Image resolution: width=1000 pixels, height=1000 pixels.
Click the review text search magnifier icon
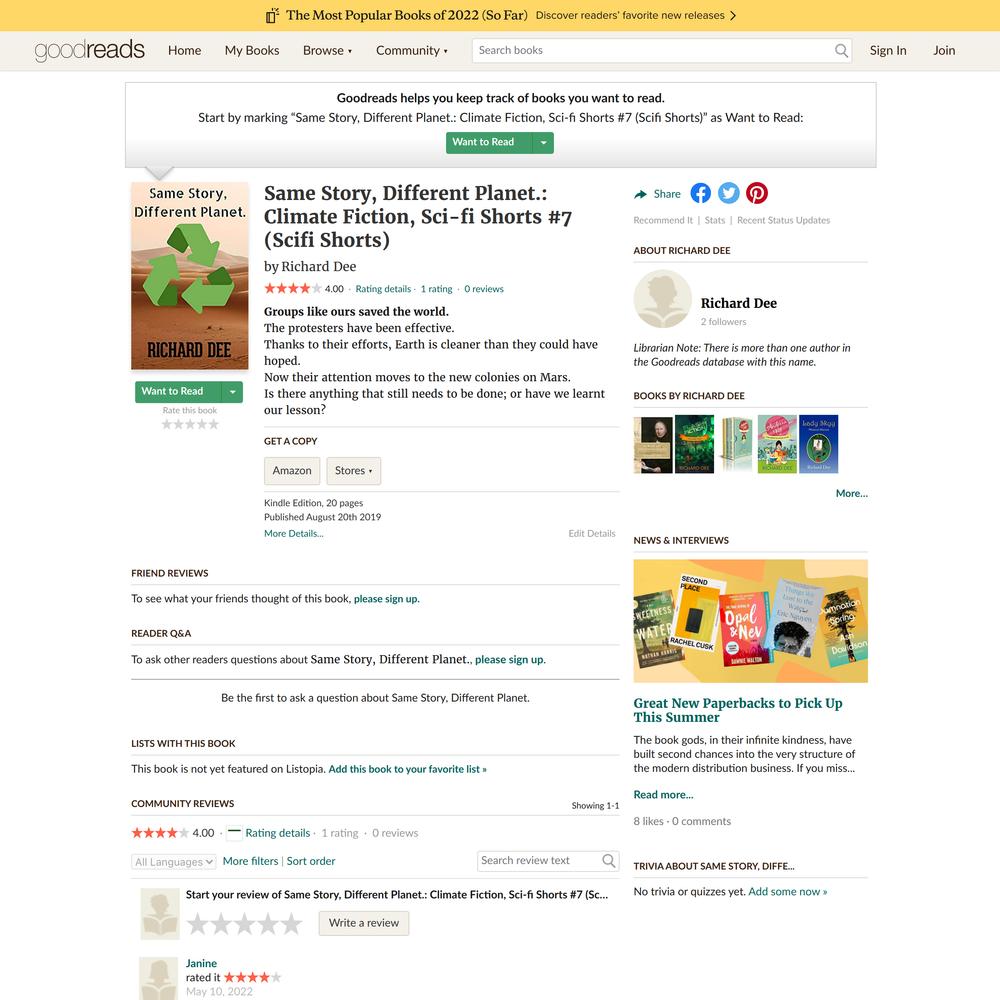609,861
